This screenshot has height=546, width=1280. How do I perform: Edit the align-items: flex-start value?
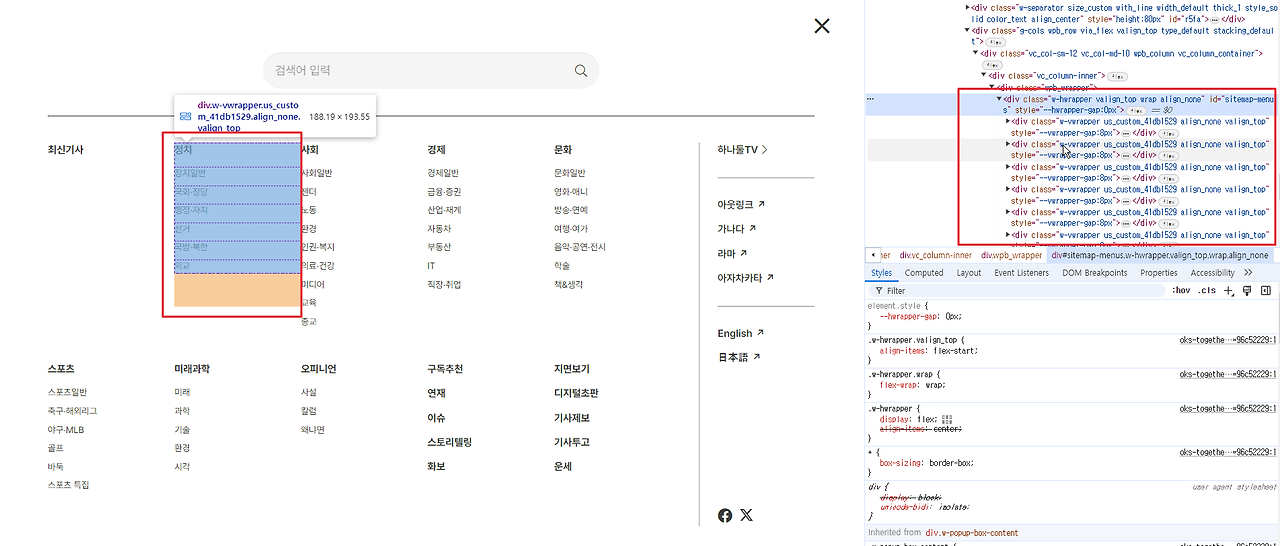(x=953, y=351)
